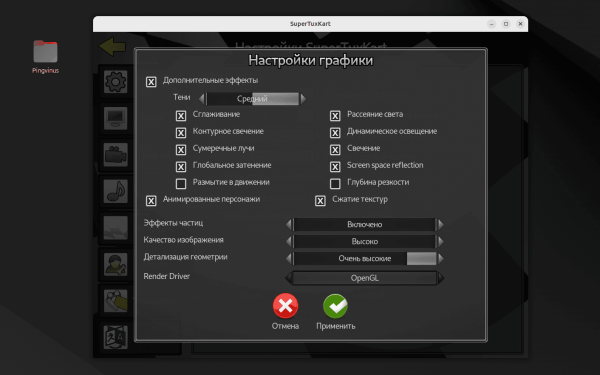This screenshot has height=375, width=600.
Task: Disable the Сглаживание checkbox
Action: click(181, 116)
